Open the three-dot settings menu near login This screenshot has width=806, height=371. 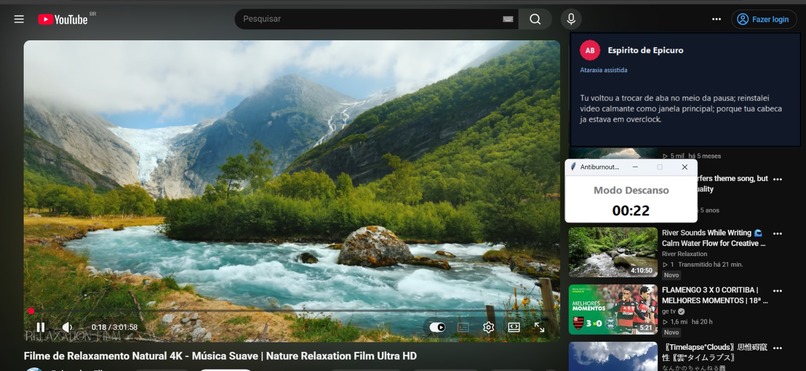click(x=717, y=19)
